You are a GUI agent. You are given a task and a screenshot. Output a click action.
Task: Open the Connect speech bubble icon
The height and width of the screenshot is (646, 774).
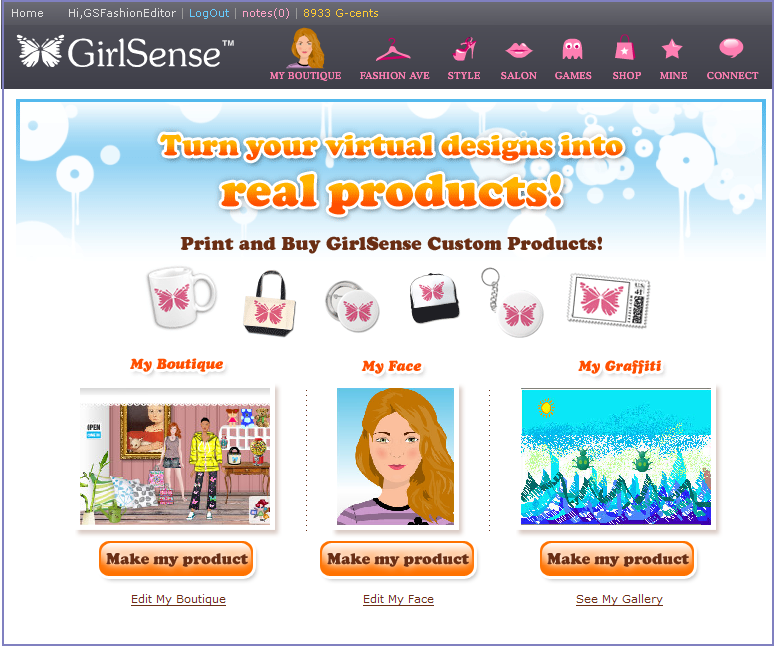pos(731,48)
